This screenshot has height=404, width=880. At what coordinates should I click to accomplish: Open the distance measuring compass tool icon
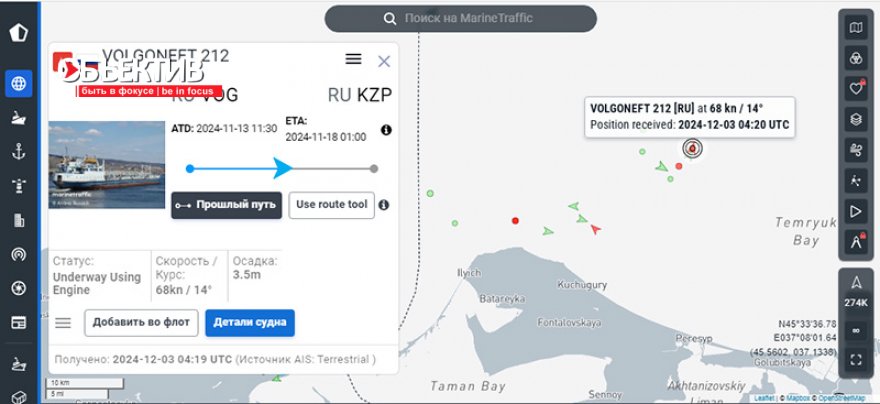pyautogui.click(x=855, y=242)
